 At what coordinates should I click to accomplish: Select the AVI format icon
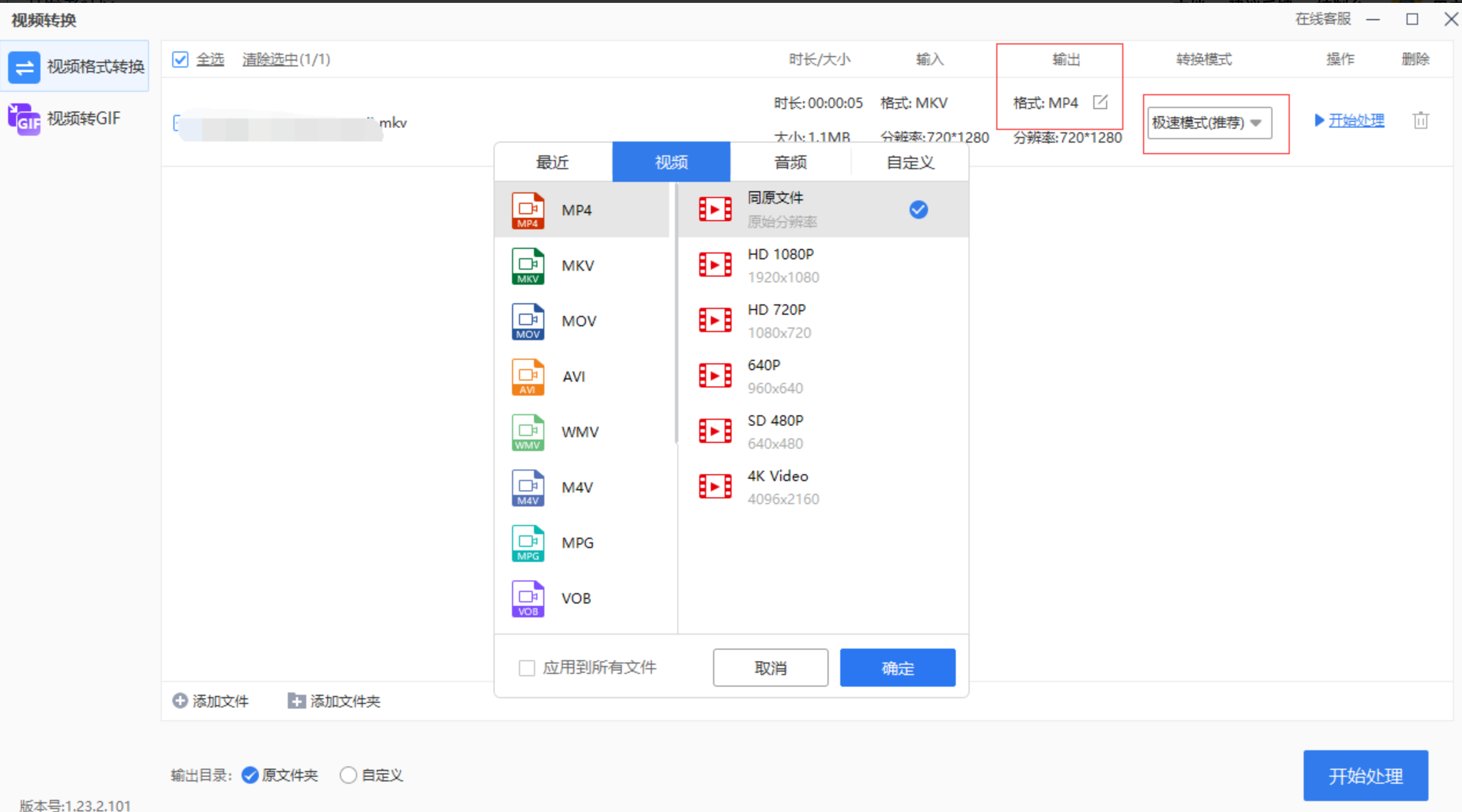tap(528, 377)
